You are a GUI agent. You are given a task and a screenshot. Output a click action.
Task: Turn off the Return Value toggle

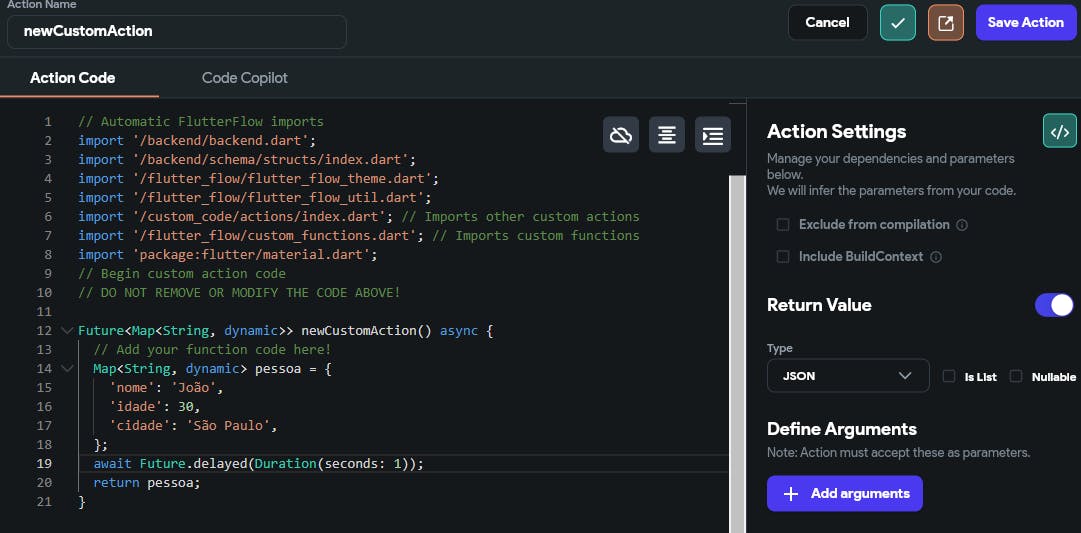[x=1054, y=305]
